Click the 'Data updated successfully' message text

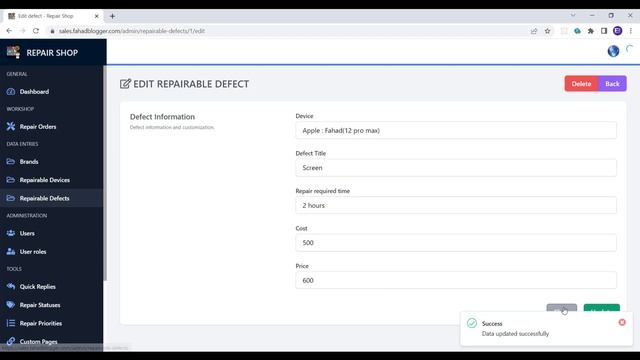point(515,333)
